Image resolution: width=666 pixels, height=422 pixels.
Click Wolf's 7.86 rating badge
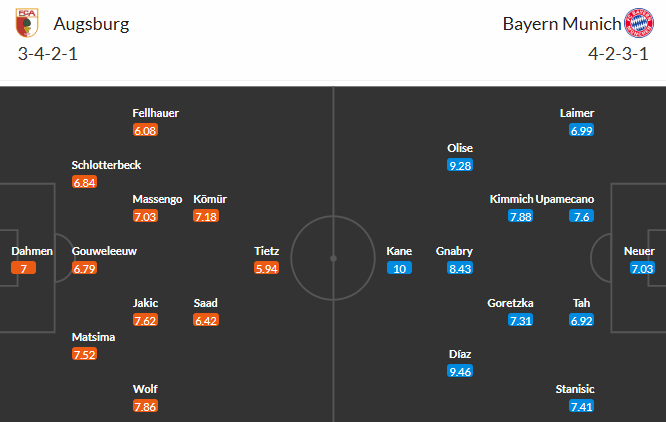click(x=146, y=406)
